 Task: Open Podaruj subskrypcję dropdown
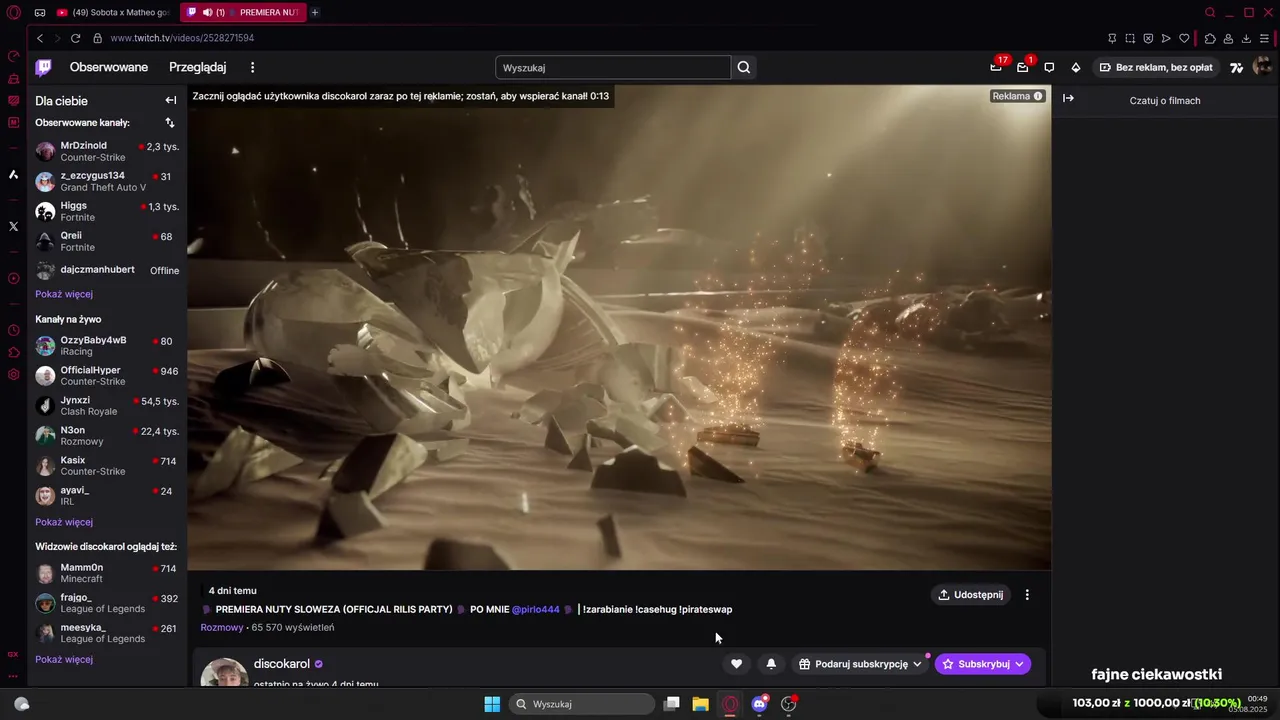coord(860,664)
